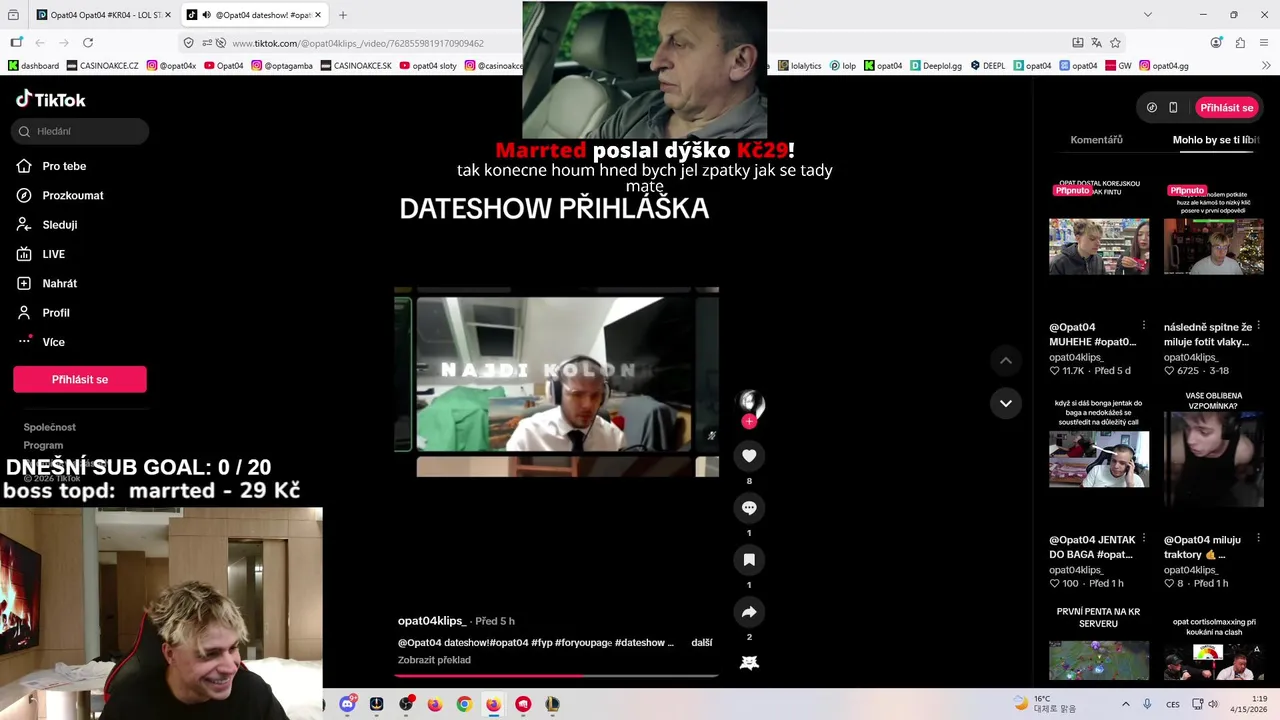The height and width of the screenshot is (720, 1280).
Task: Open the LIVE section
Action: [53, 254]
